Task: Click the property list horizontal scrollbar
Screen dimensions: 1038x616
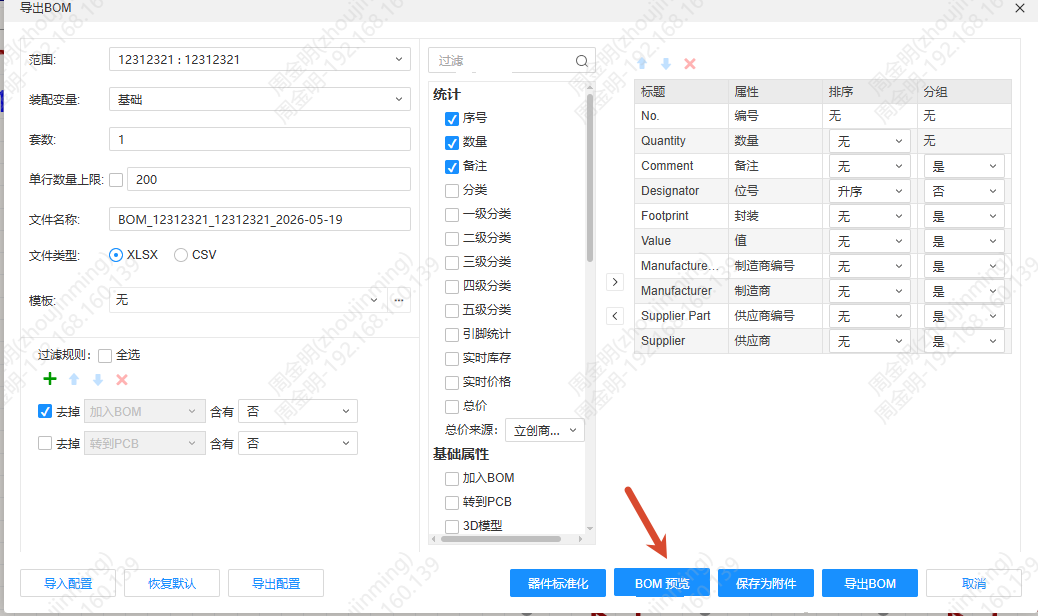Action: point(500,539)
